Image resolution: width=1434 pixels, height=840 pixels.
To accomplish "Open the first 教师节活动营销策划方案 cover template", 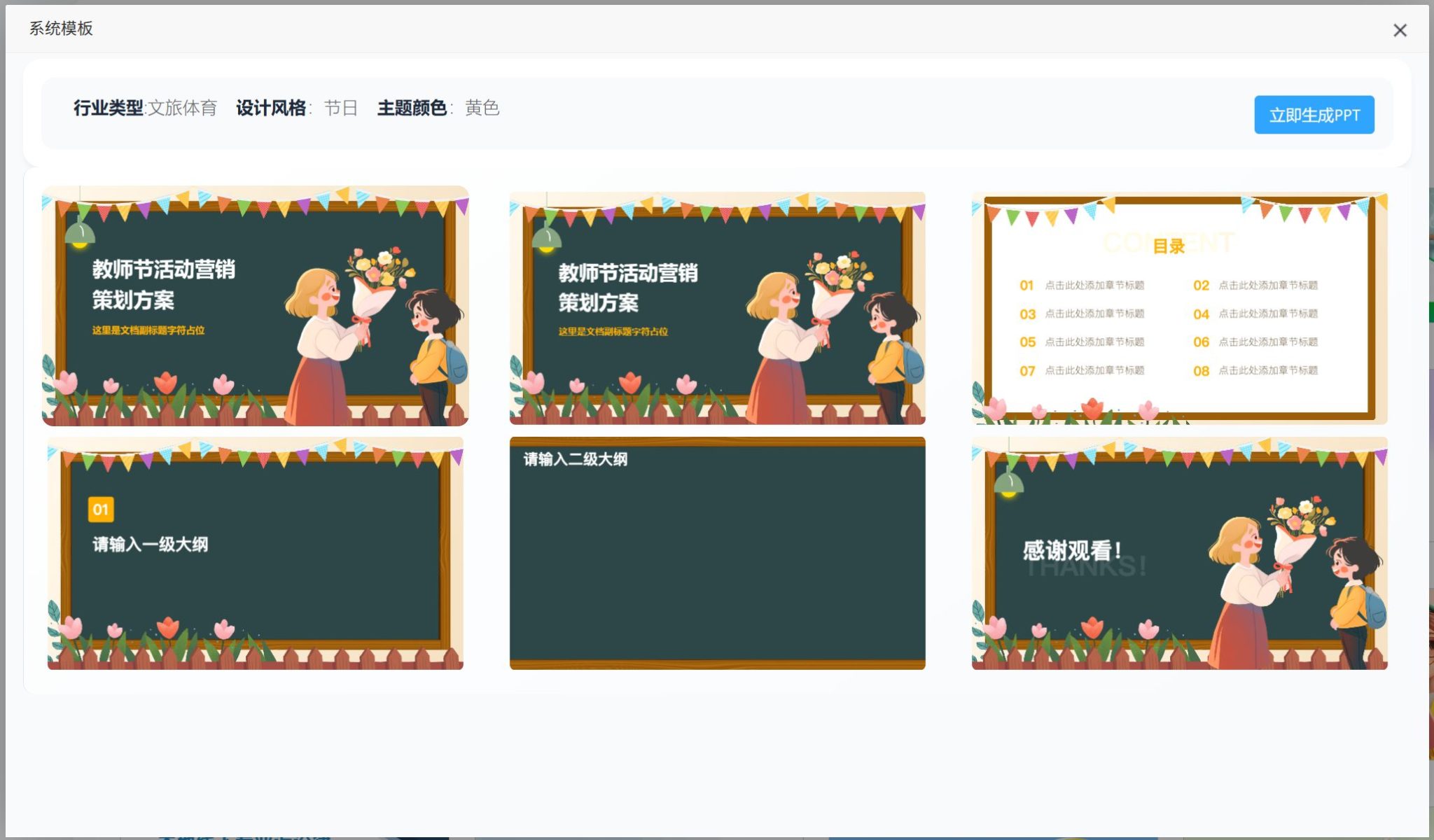I will click(254, 306).
